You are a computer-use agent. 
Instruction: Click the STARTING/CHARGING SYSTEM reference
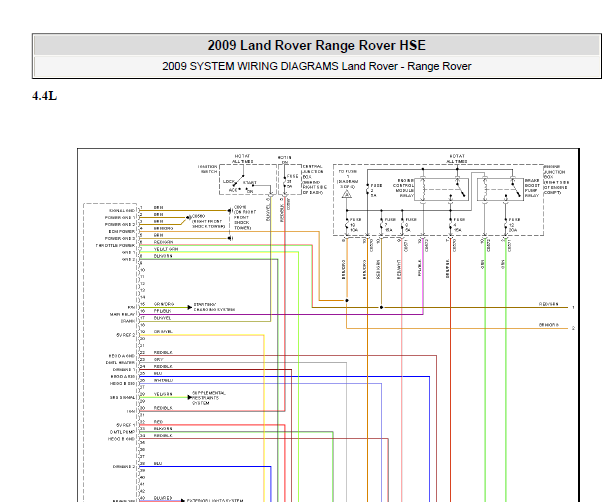tap(214, 307)
